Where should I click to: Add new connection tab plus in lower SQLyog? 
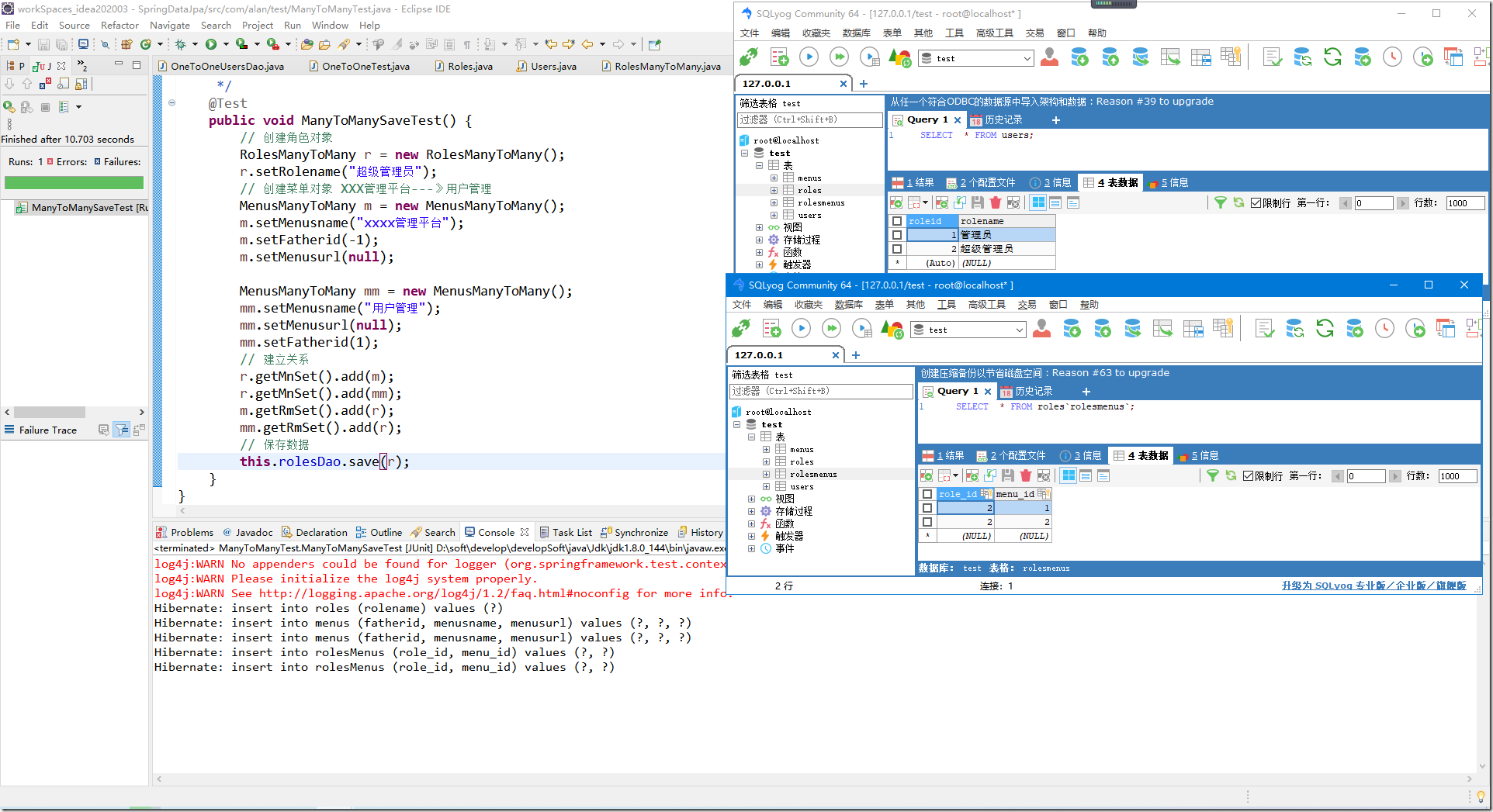[x=856, y=355]
